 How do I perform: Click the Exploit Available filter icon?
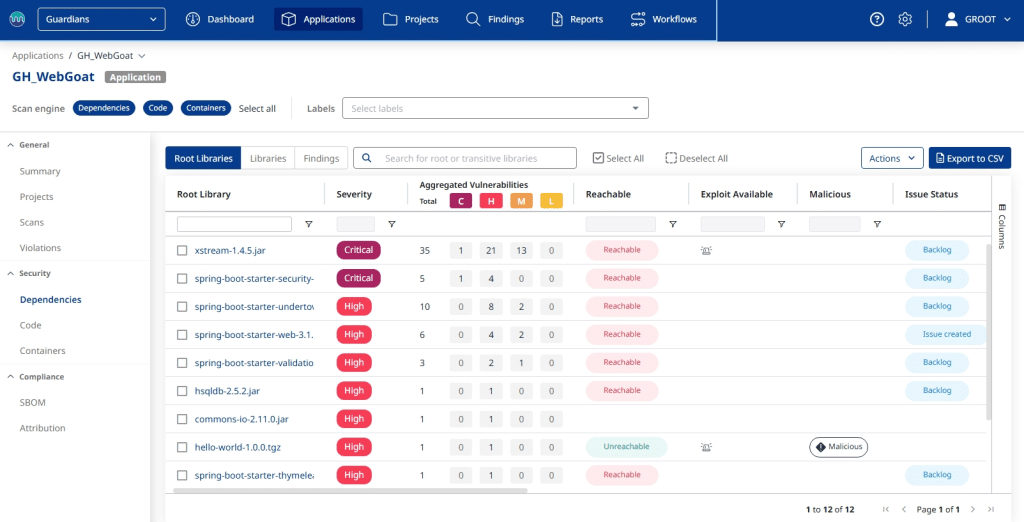point(781,225)
